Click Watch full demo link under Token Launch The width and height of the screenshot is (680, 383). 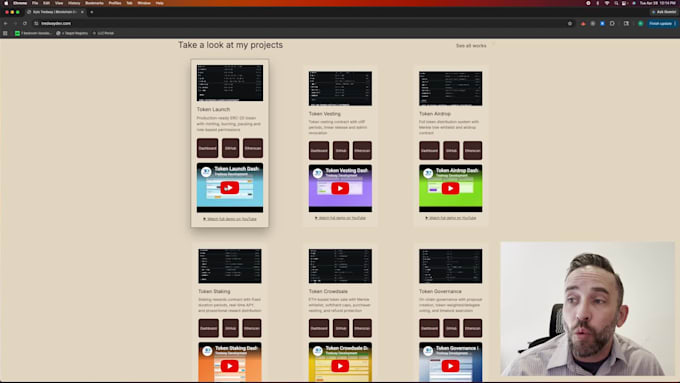230,219
